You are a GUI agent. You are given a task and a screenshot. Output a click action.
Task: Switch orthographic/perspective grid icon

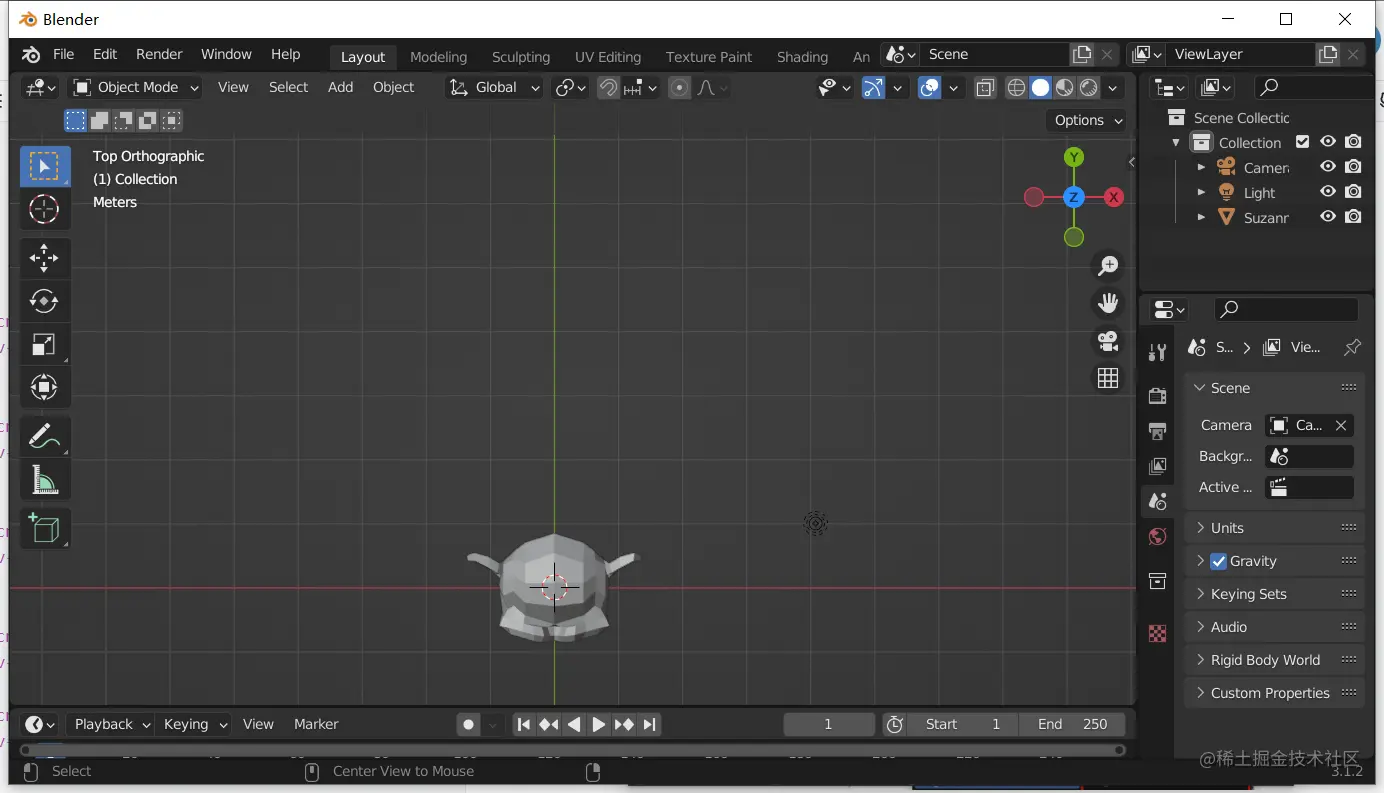pos(1108,378)
